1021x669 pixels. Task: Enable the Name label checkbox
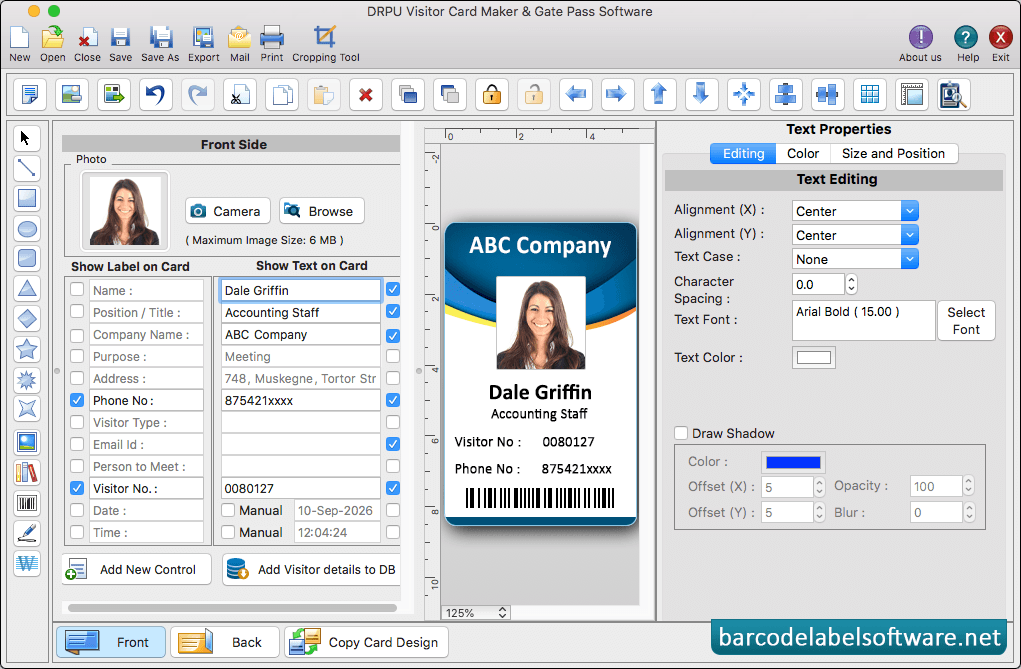77,289
